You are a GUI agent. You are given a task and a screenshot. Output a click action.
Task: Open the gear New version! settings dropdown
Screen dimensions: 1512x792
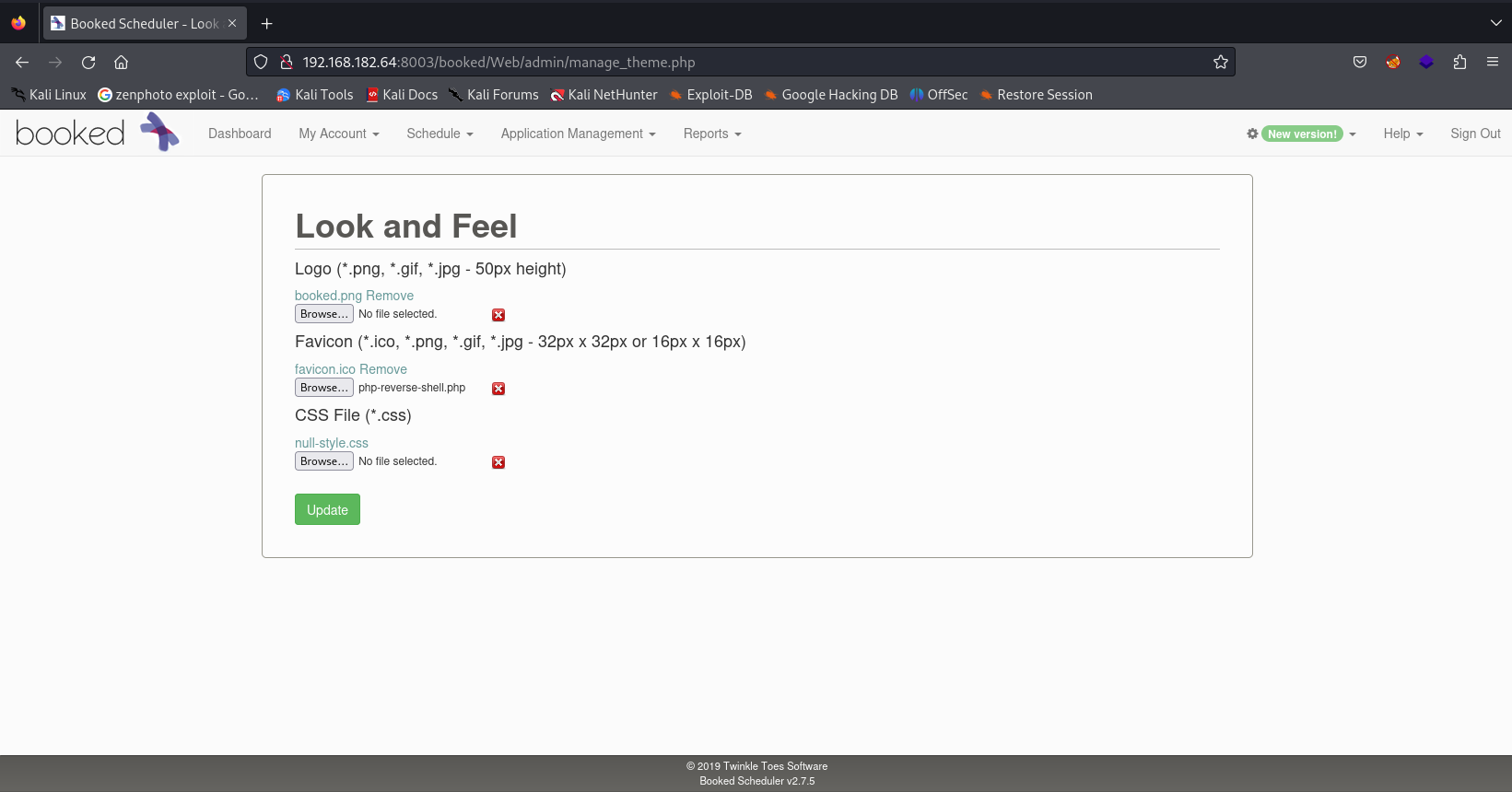pos(1301,134)
